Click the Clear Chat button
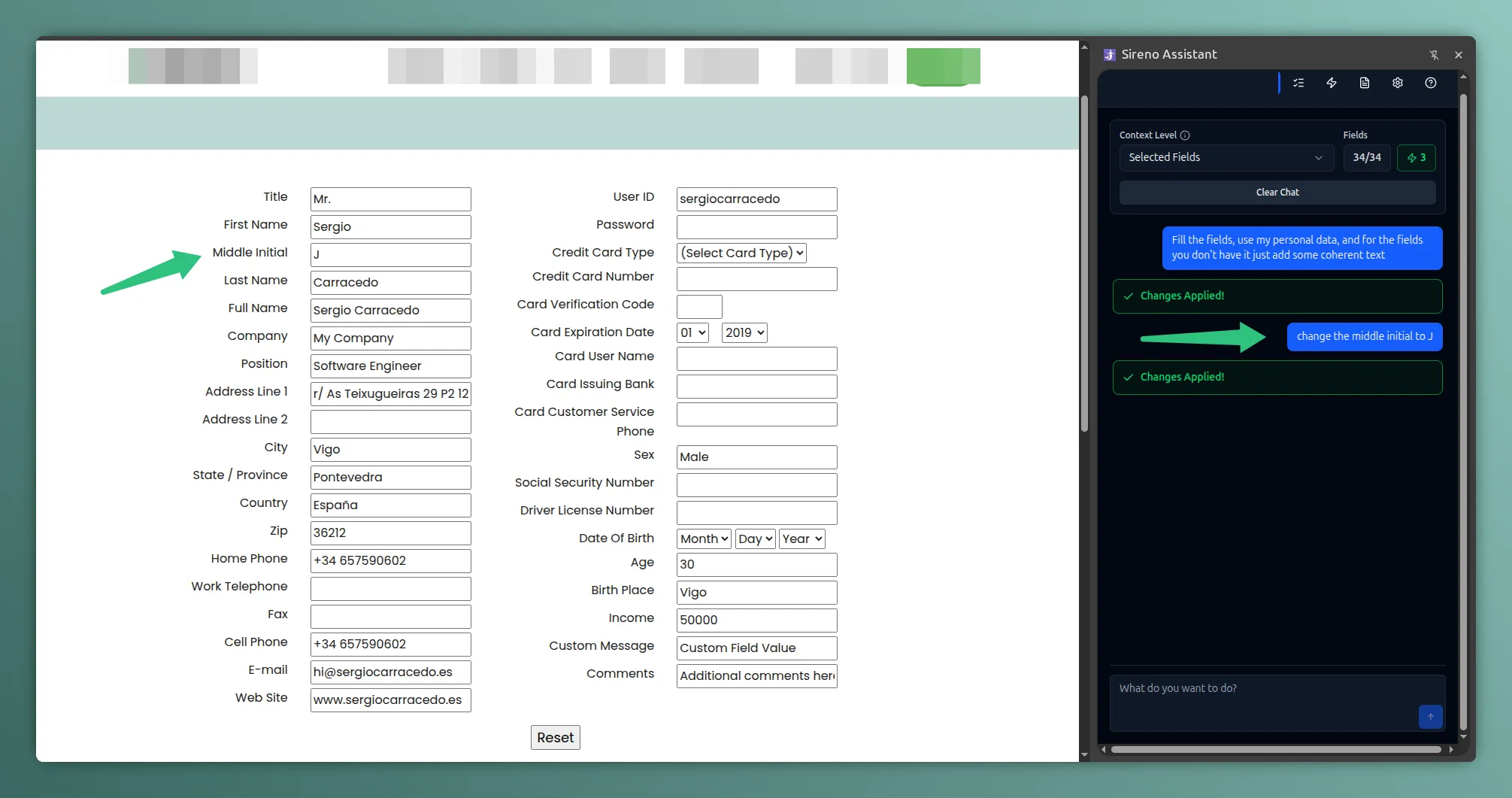This screenshot has height=798, width=1512. pos(1277,193)
